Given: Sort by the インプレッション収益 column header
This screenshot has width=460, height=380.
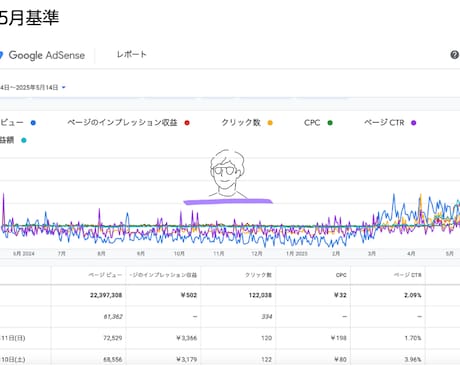Looking at the screenshot, I should pos(163,275).
